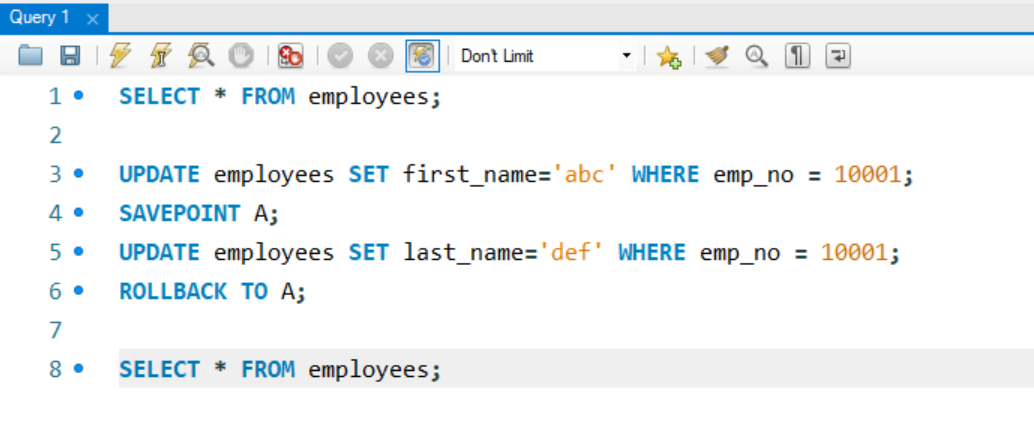Viewport: 1034px width, 448px height.
Task: Place cursor in 'SAVEPOINT A;' statement
Action: pos(199,213)
